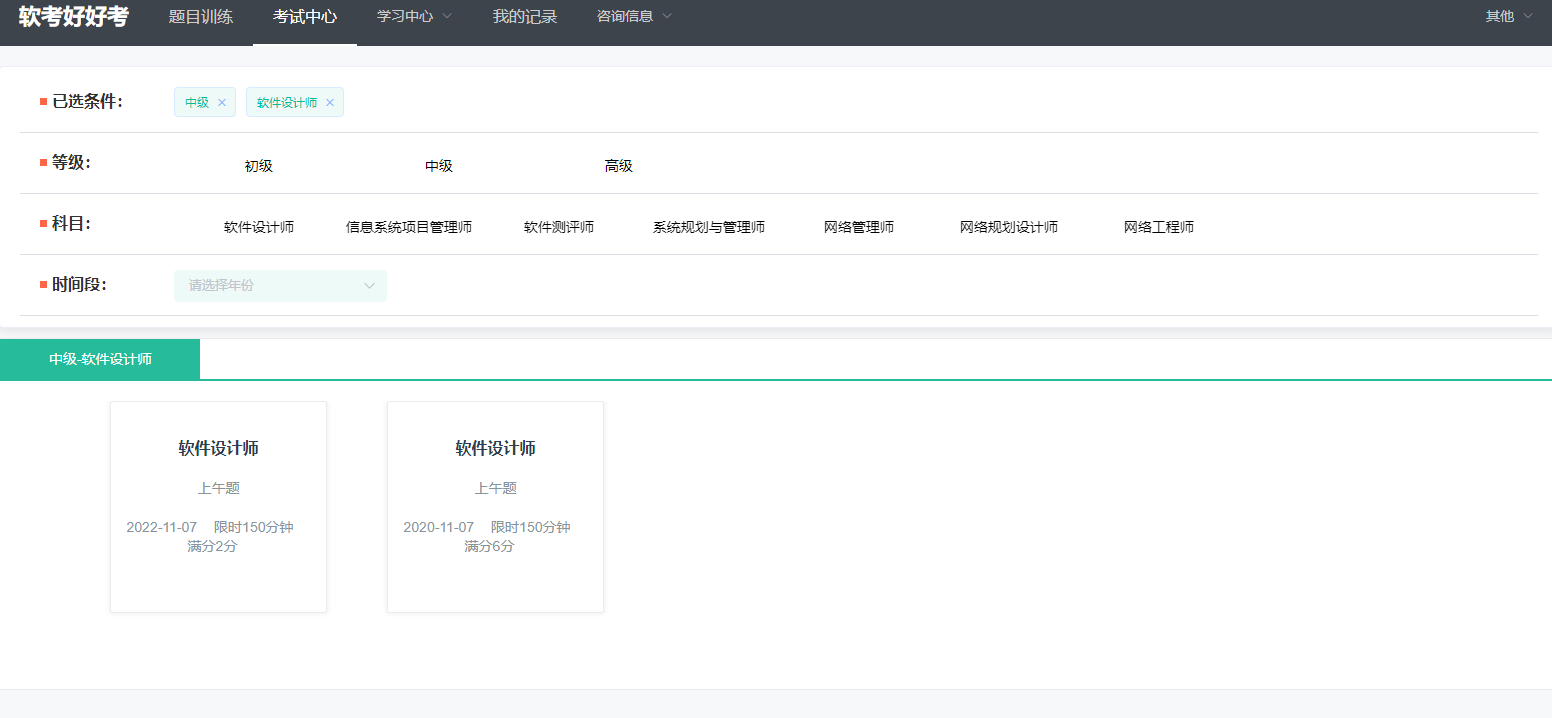This screenshot has width=1552, height=718.
Task: Click 满分6分 text on exam card
Action: click(x=489, y=547)
